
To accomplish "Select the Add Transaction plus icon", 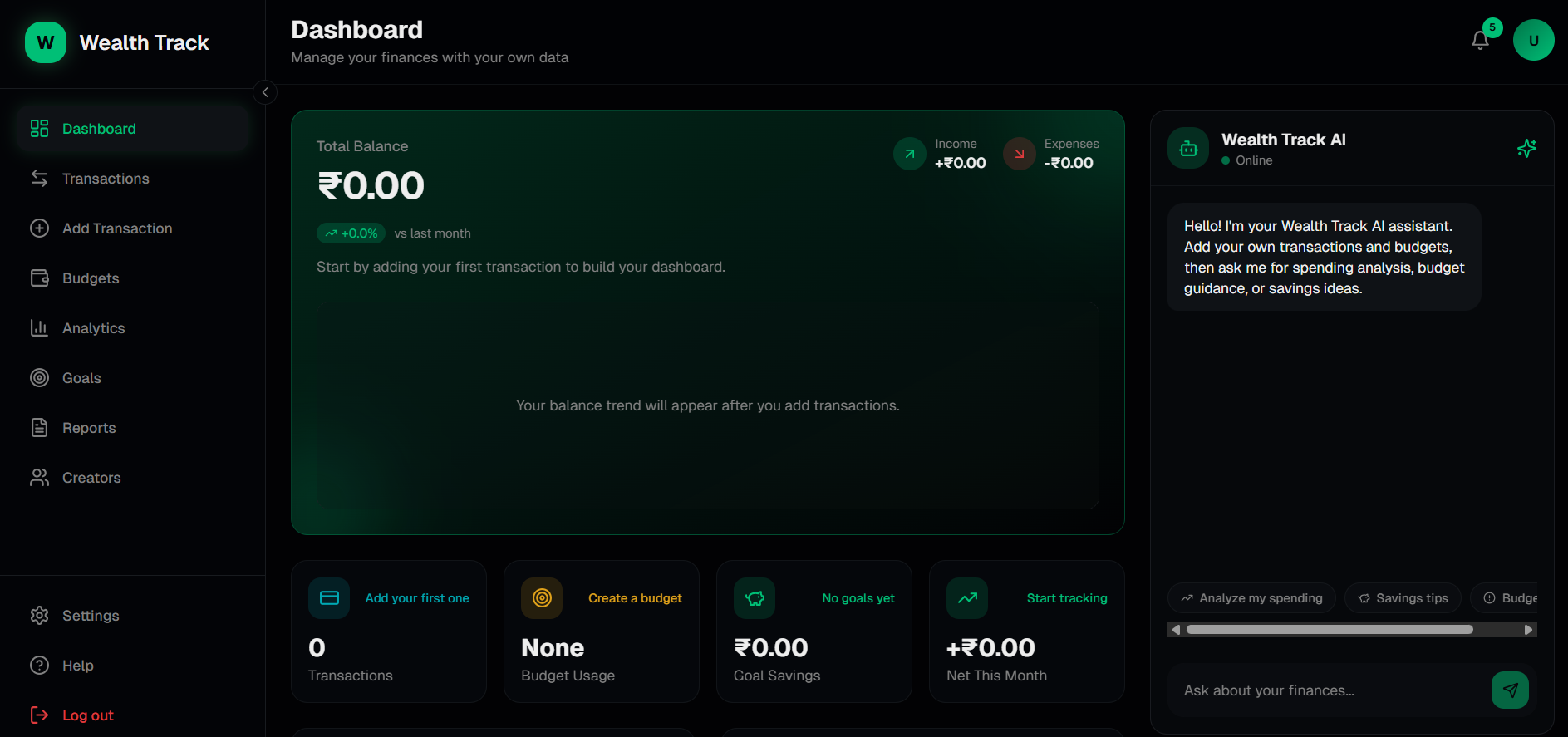I will [x=39, y=228].
